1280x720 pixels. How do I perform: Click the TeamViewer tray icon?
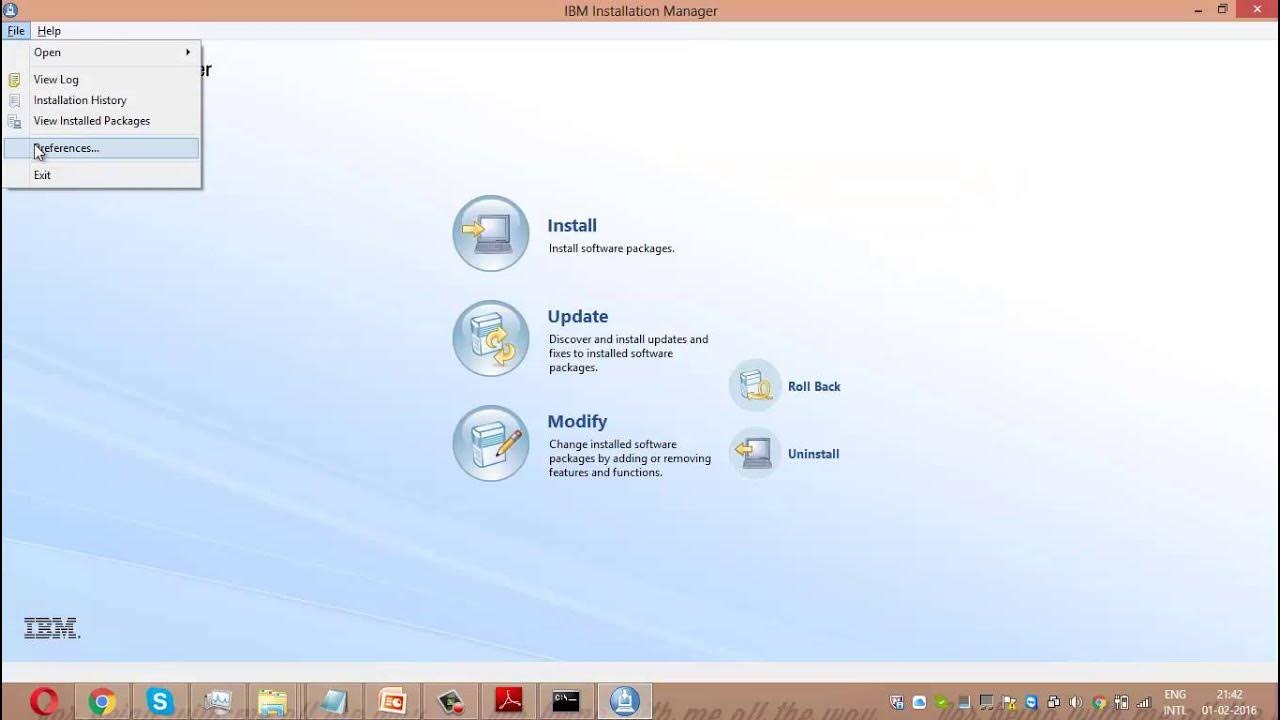pos(1031,702)
